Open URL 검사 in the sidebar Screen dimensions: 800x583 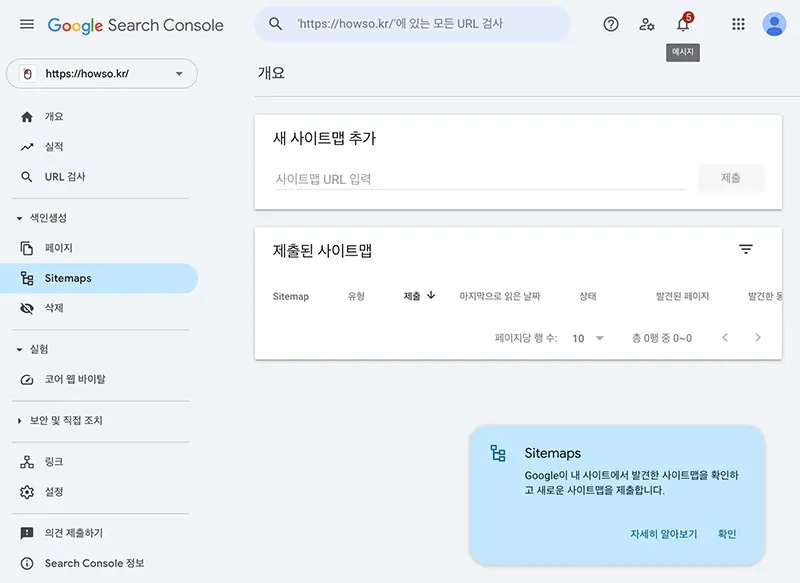(x=99, y=177)
